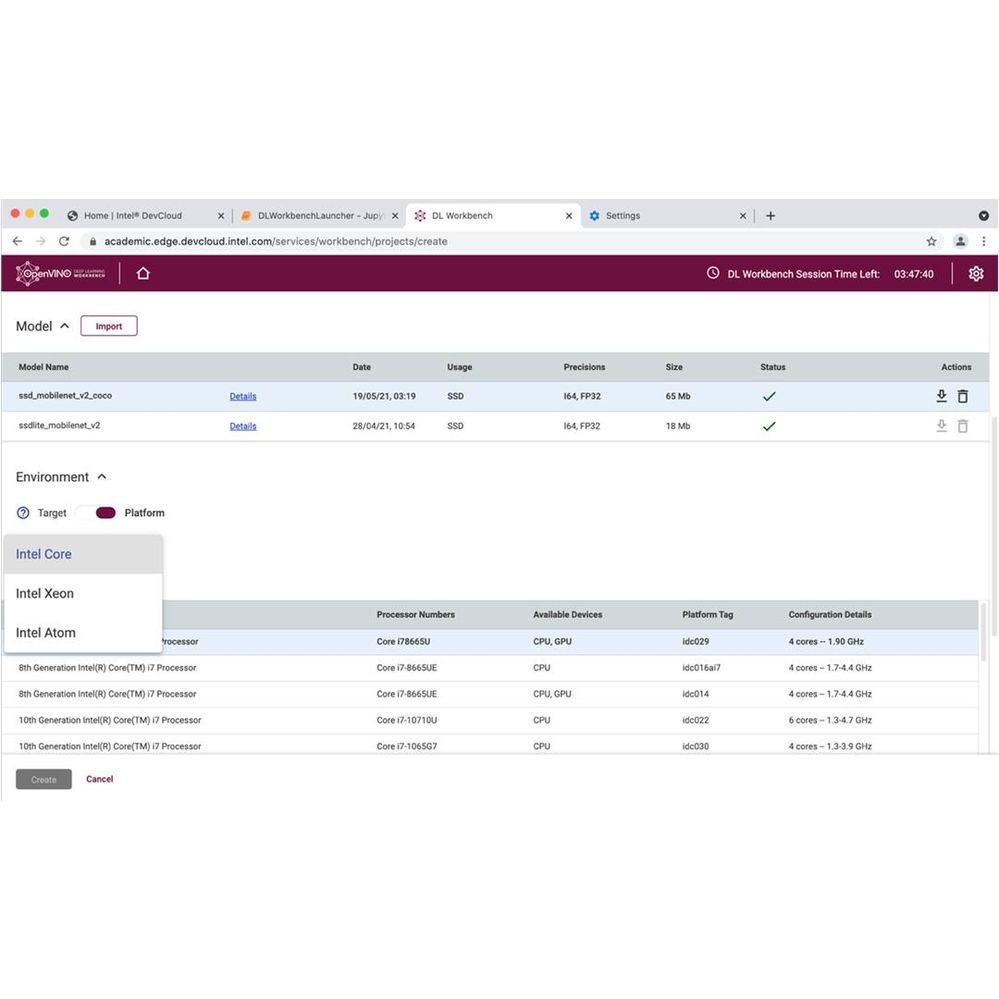999x999 pixels.
Task: Switch to DLWorkbenchLauncher Jupyter tab
Action: pyautogui.click(x=319, y=216)
